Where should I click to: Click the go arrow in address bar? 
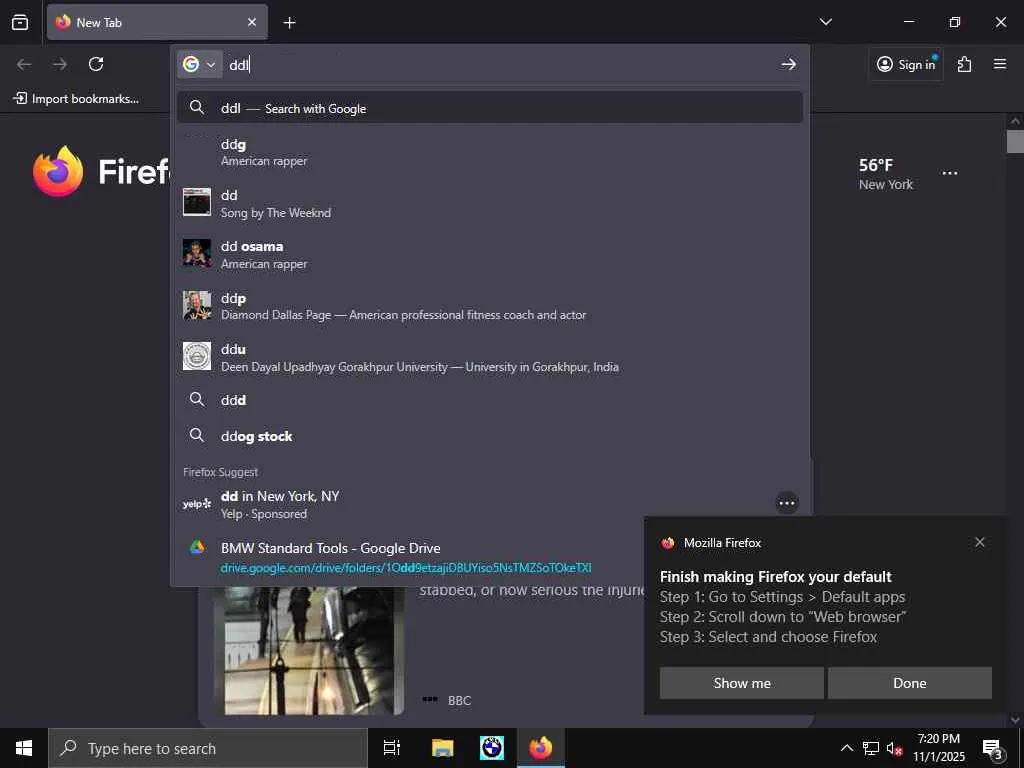coord(788,64)
